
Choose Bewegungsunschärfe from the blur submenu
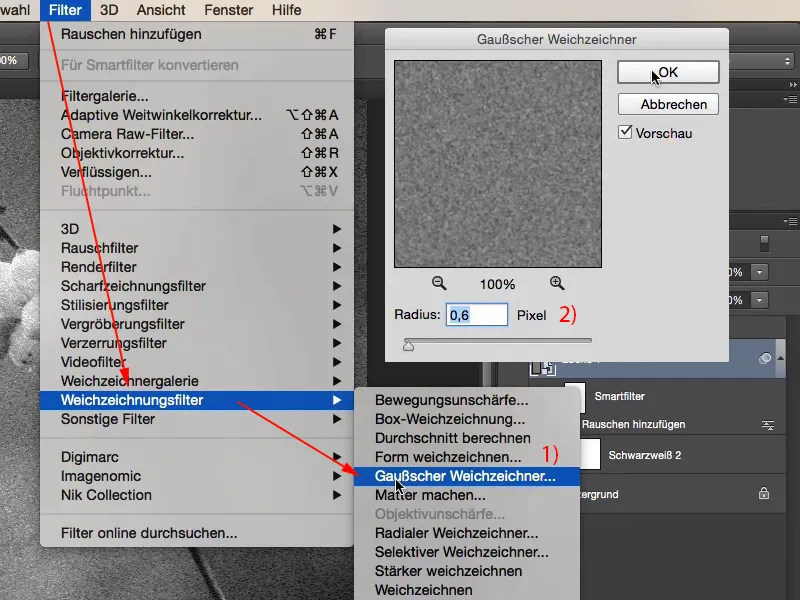pyautogui.click(x=467, y=400)
